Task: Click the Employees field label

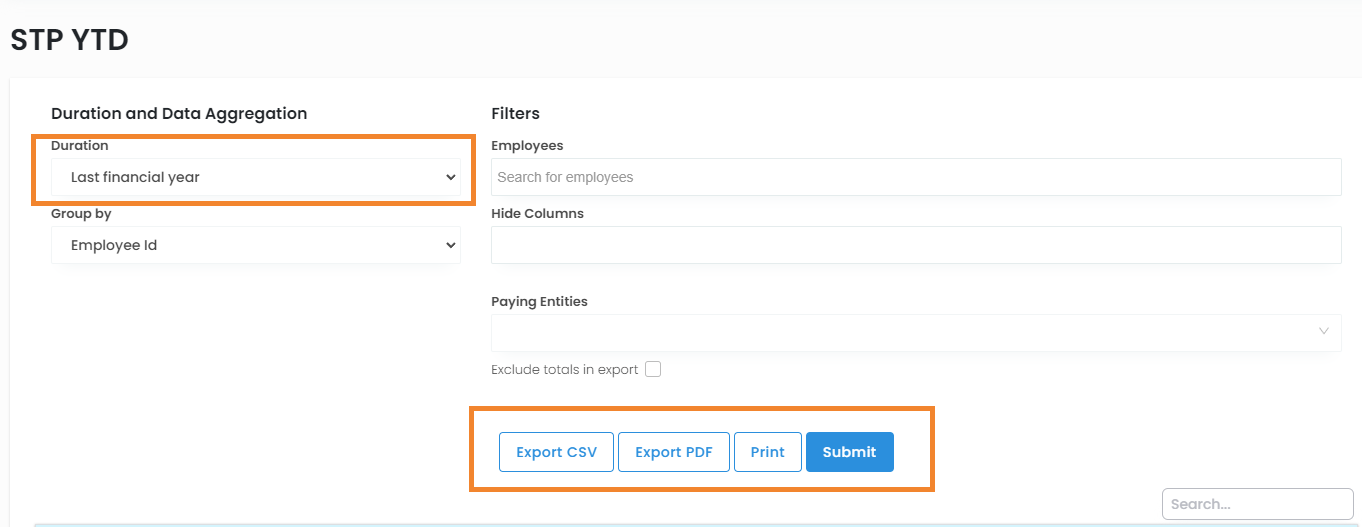Action: pos(527,145)
